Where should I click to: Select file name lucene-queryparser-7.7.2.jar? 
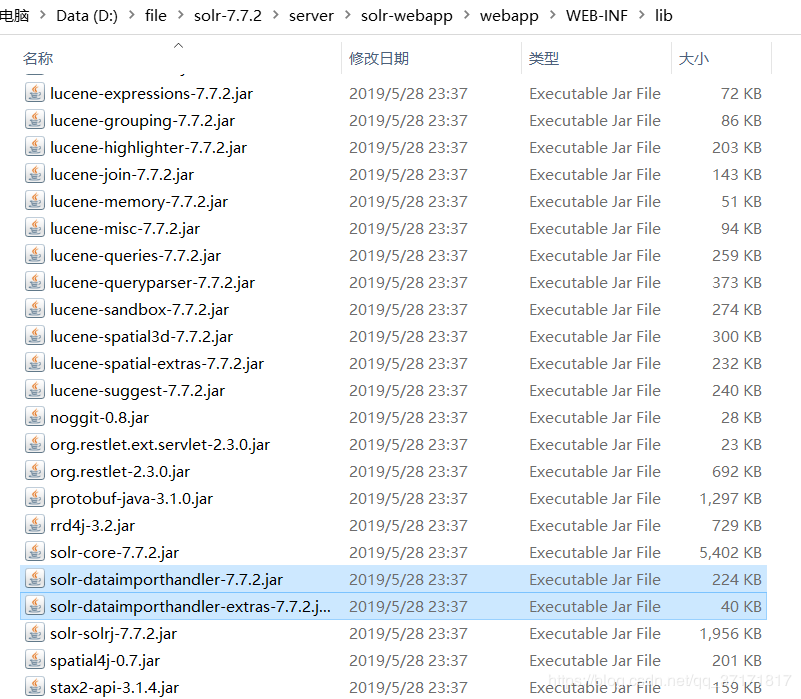[x=152, y=283]
